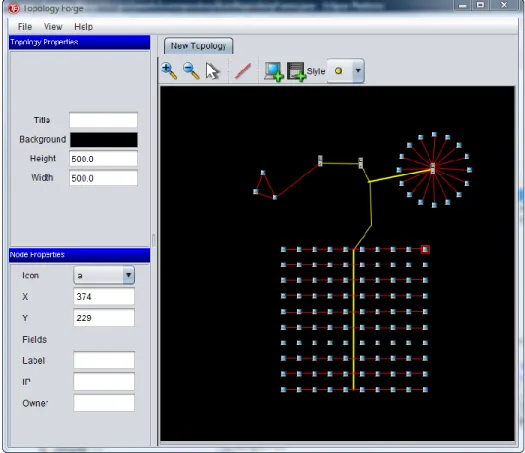Viewport: 525px width, 453px height.
Task: Select the bottom-left node of the grid
Action: pos(284,389)
